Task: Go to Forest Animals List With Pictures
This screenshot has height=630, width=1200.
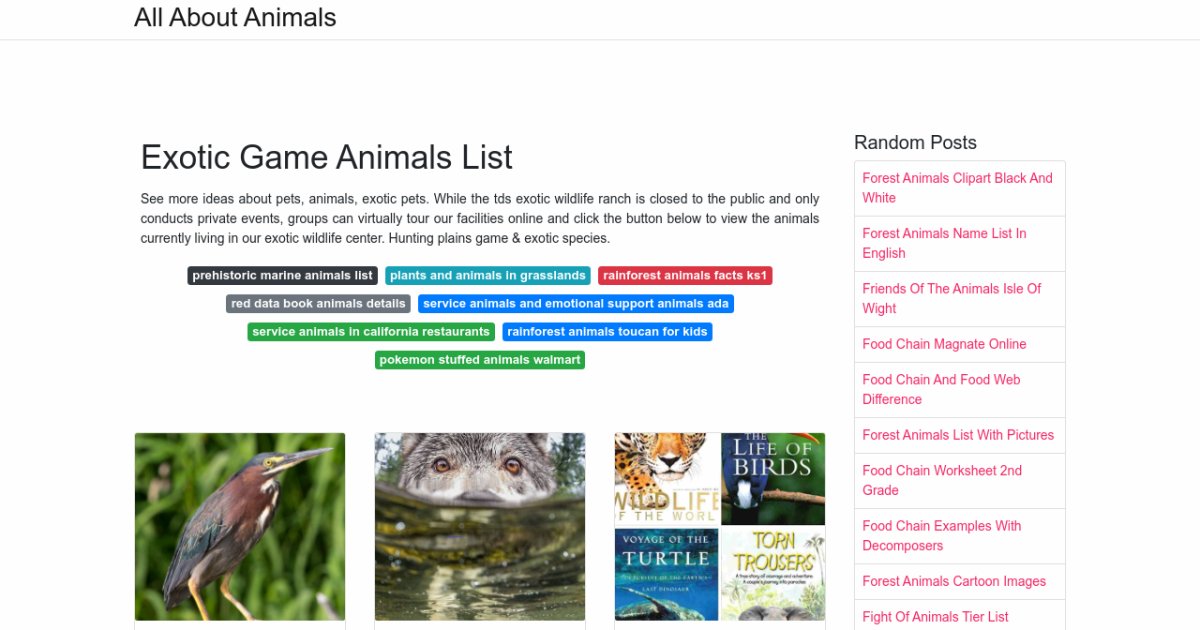Action: click(x=958, y=435)
